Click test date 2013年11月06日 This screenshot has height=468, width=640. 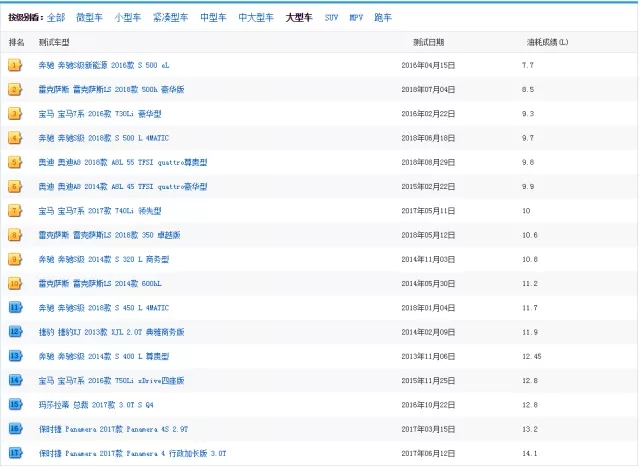[x=428, y=357]
